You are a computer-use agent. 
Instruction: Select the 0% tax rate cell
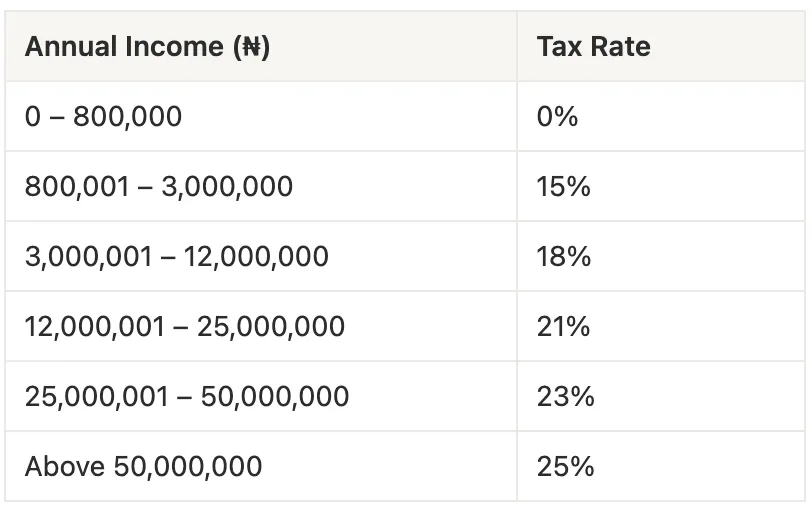(661, 116)
